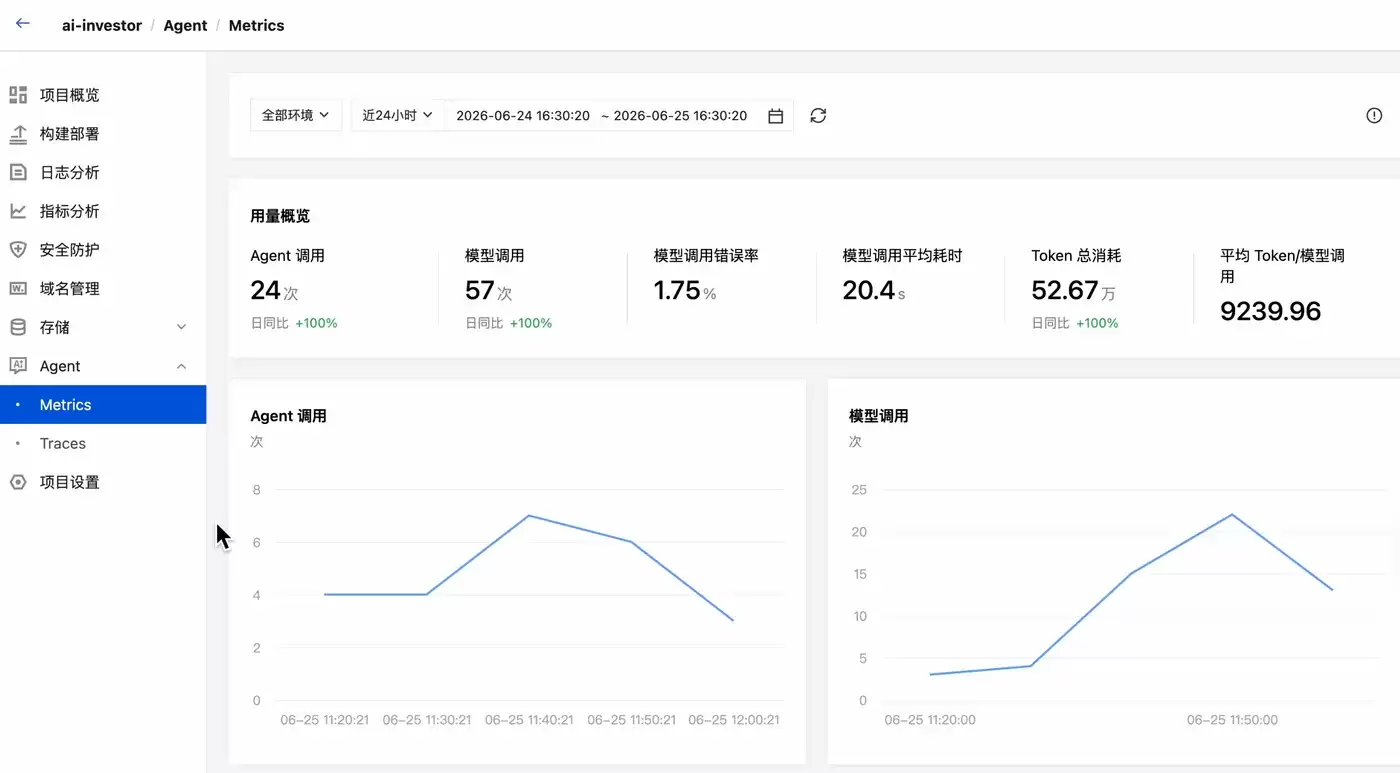Click the ai-investor breadcrumb link
This screenshot has height=773, width=1400.
(x=102, y=25)
